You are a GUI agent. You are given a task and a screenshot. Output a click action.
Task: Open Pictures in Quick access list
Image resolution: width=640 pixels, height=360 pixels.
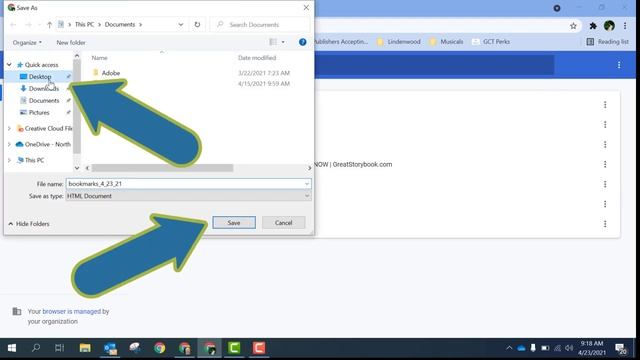coord(39,112)
